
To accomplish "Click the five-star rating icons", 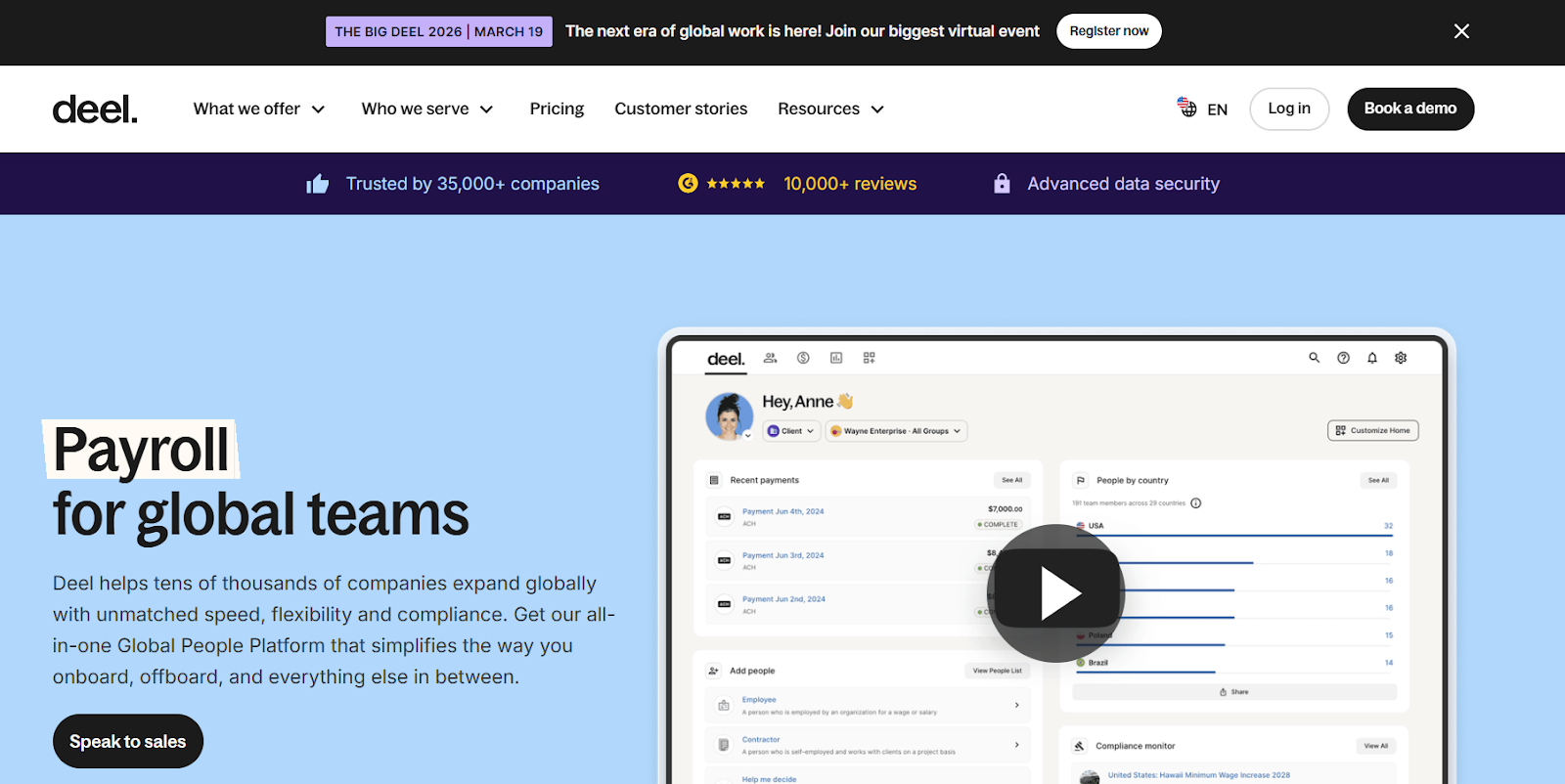I will (736, 184).
